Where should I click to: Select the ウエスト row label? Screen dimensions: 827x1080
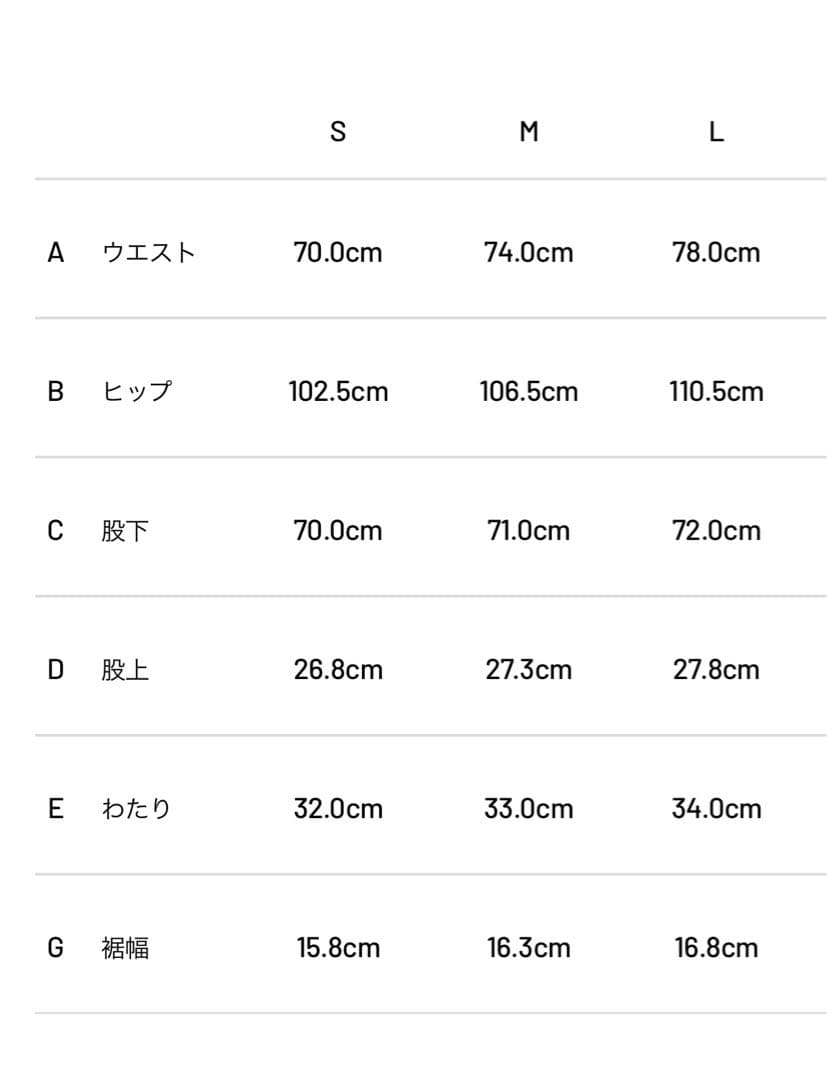click(148, 252)
